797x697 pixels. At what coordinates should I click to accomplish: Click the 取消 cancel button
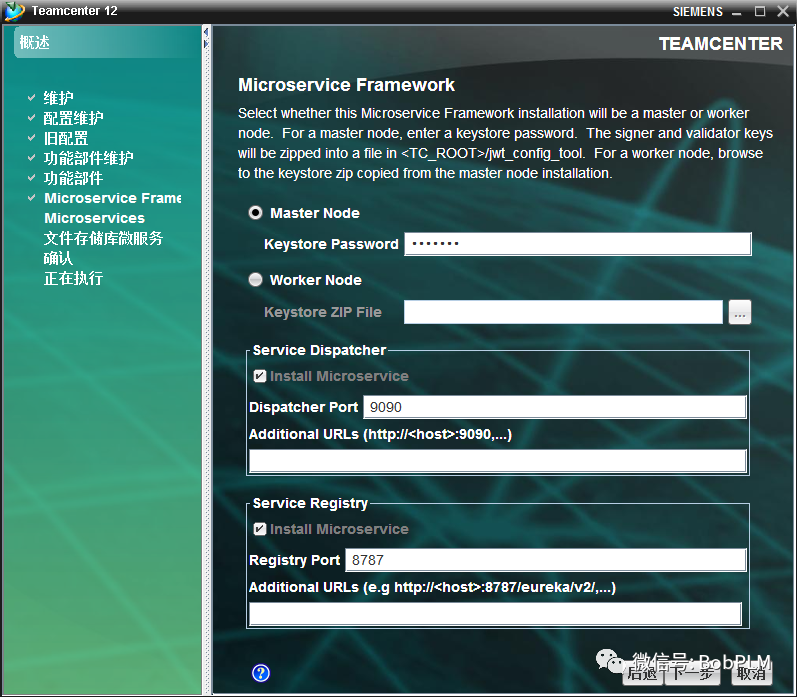(752, 673)
